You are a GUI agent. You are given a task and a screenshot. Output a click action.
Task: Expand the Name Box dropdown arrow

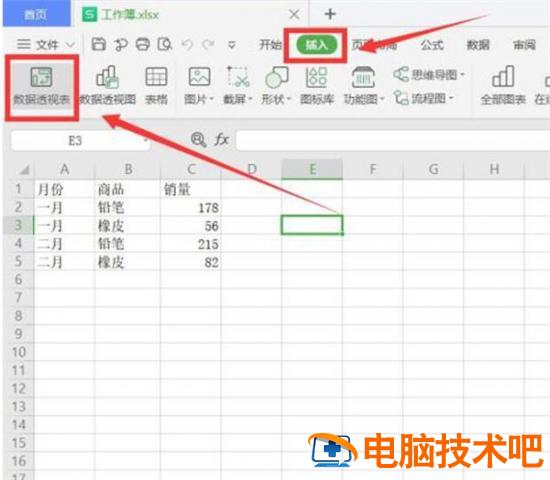(145, 140)
